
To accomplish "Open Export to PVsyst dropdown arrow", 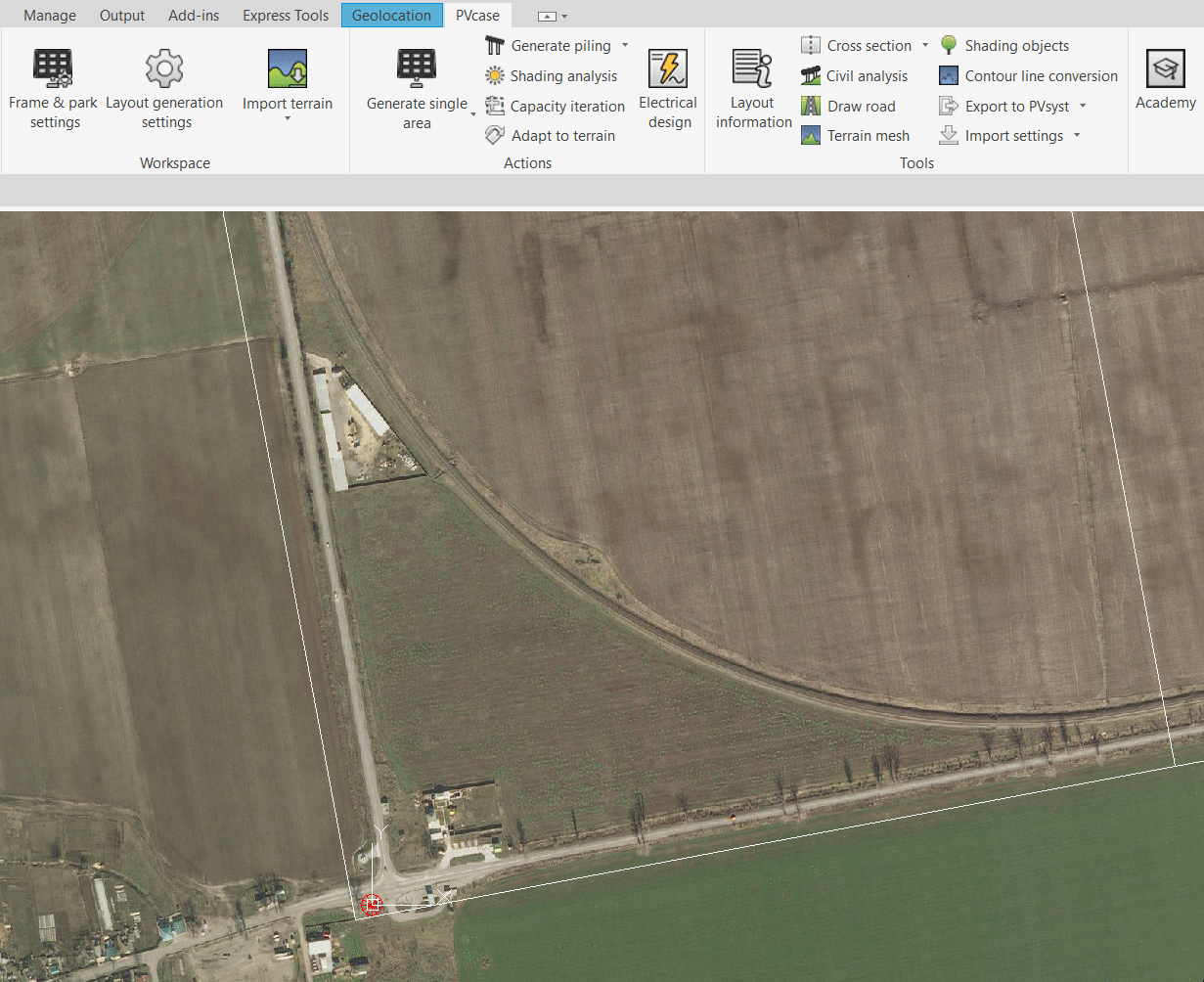I will (x=1083, y=107).
